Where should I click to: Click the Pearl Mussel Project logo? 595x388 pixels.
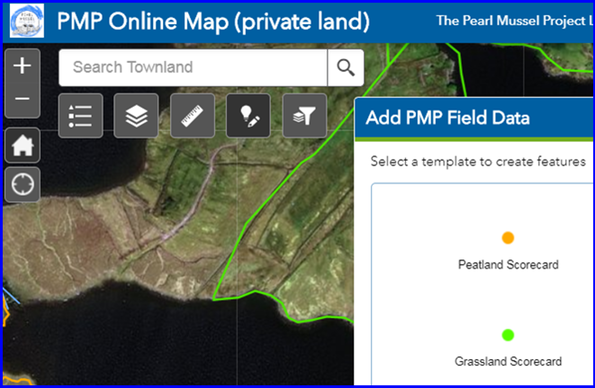click(27, 21)
